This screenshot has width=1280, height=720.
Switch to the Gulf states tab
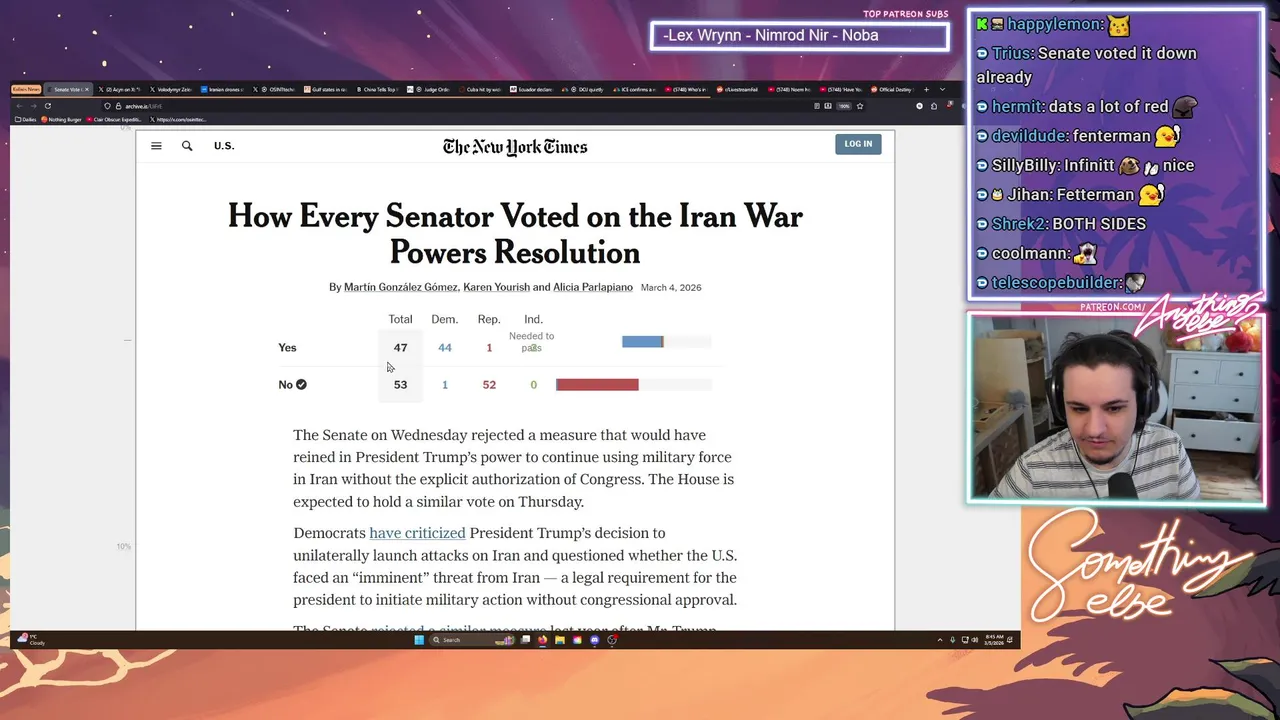(327, 90)
